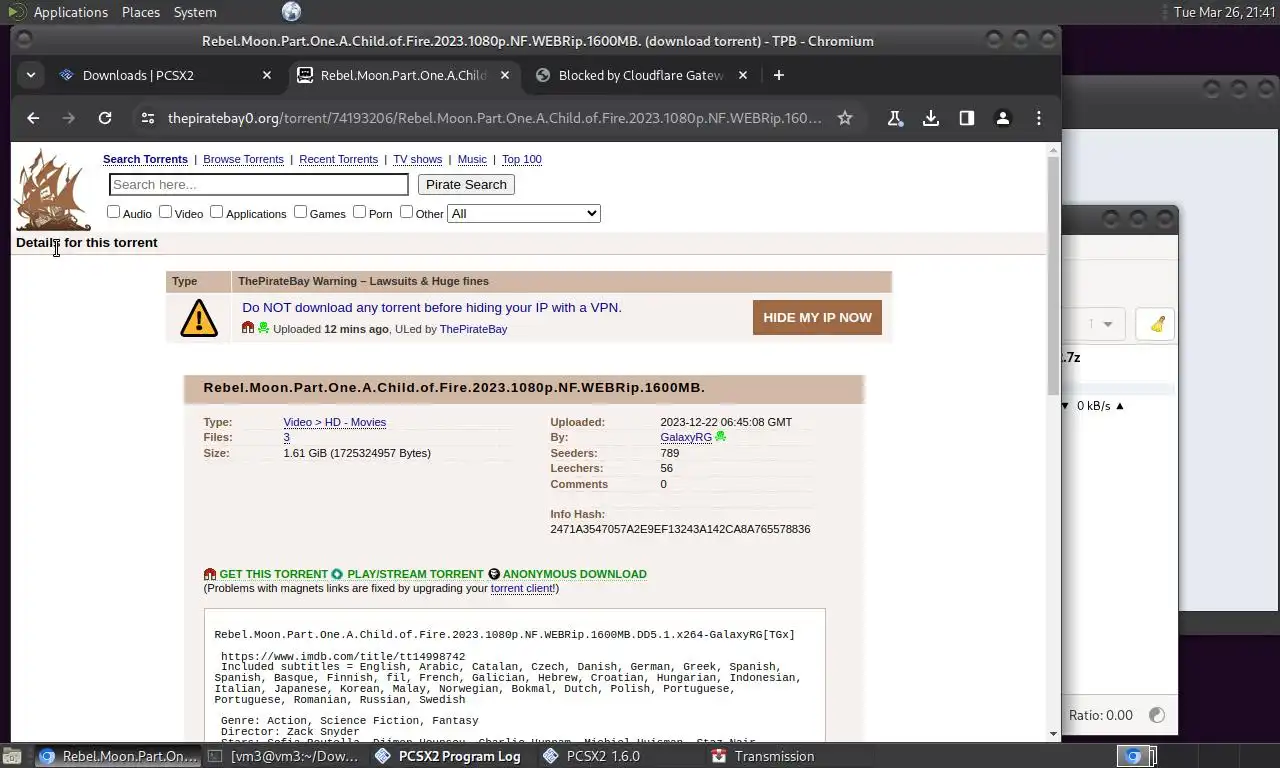Screen dimensions: 1280x768
Task: Go to TV shows link
Action: tap(417, 159)
